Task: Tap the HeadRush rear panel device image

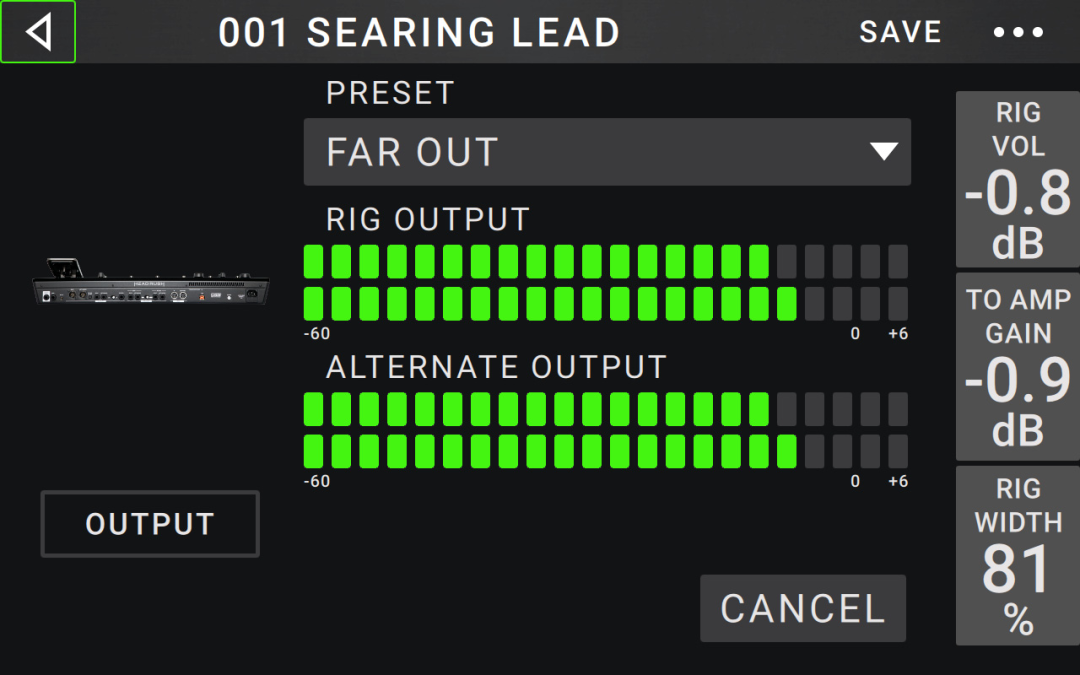Action: (151, 282)
